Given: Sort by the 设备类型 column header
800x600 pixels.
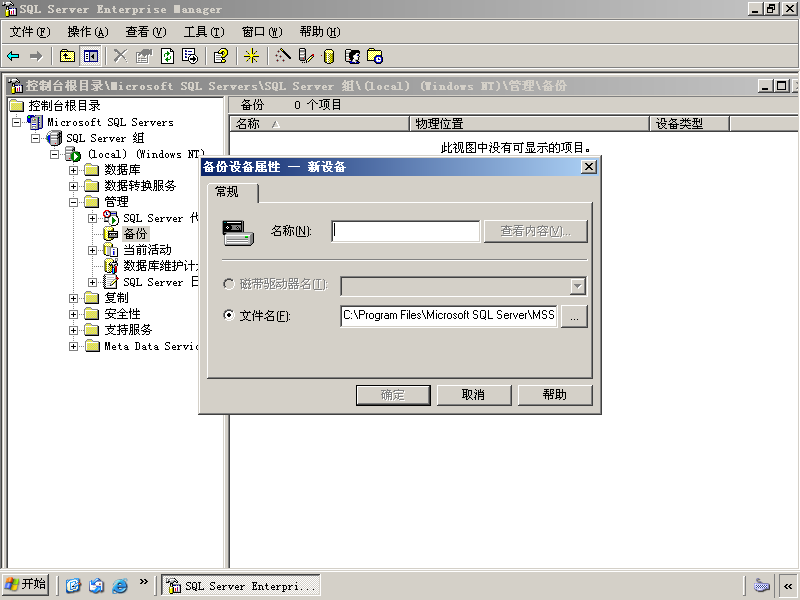Looking at the screenshot, I should coord(689,124).
